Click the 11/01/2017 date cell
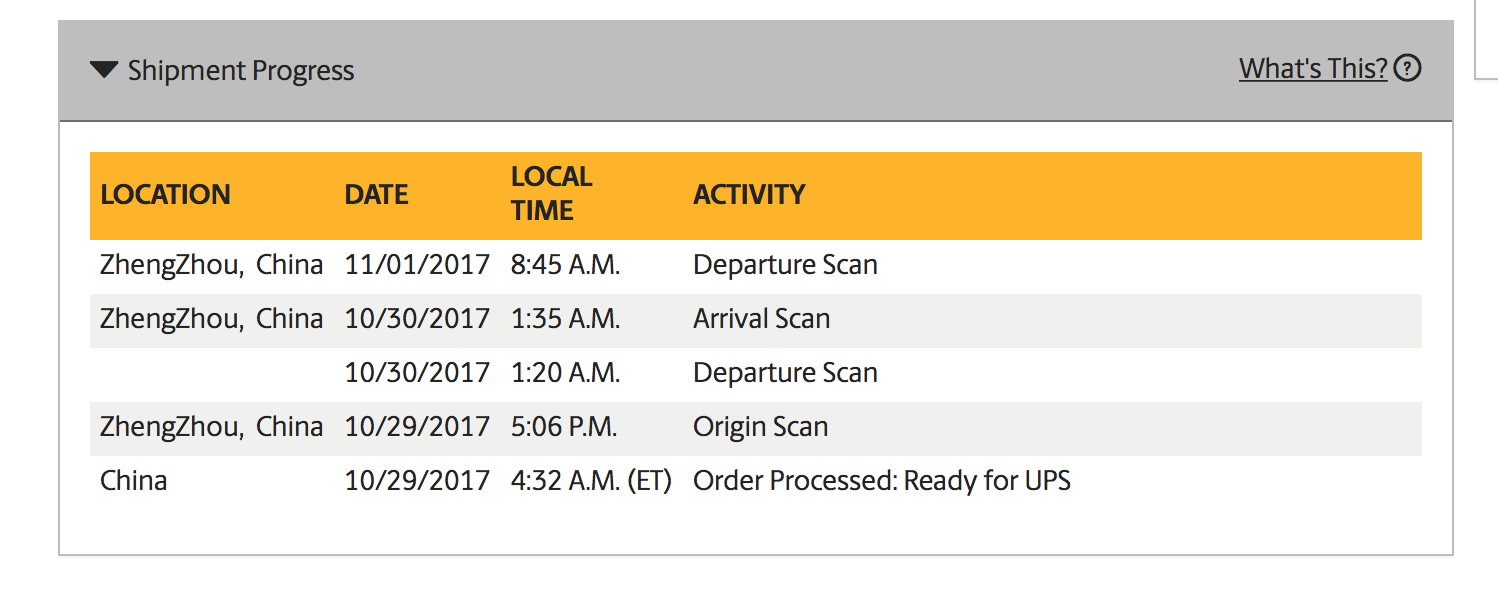This screenshot has height=590, width=1498. pyautogui.click(x=417, y=265)
